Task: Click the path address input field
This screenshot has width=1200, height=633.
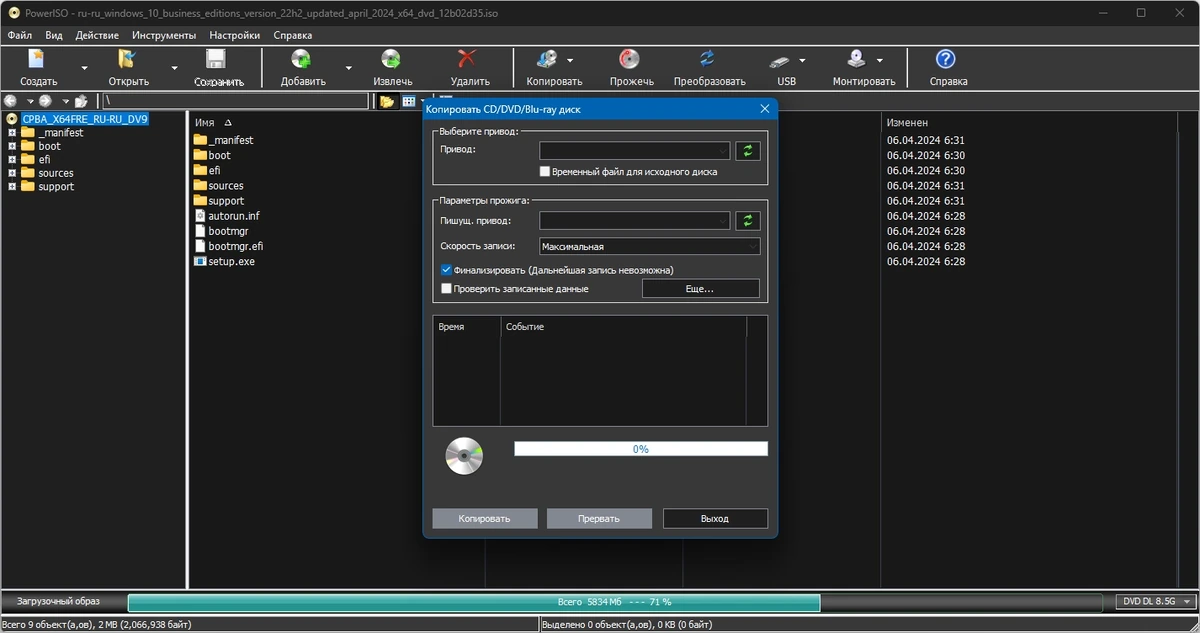Action: tap(235, 101)
